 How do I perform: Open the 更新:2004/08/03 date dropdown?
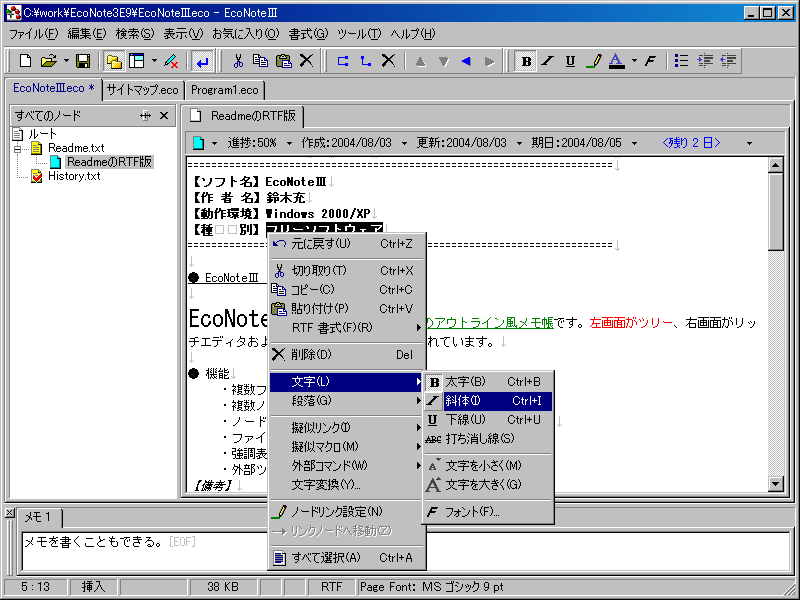519,143
